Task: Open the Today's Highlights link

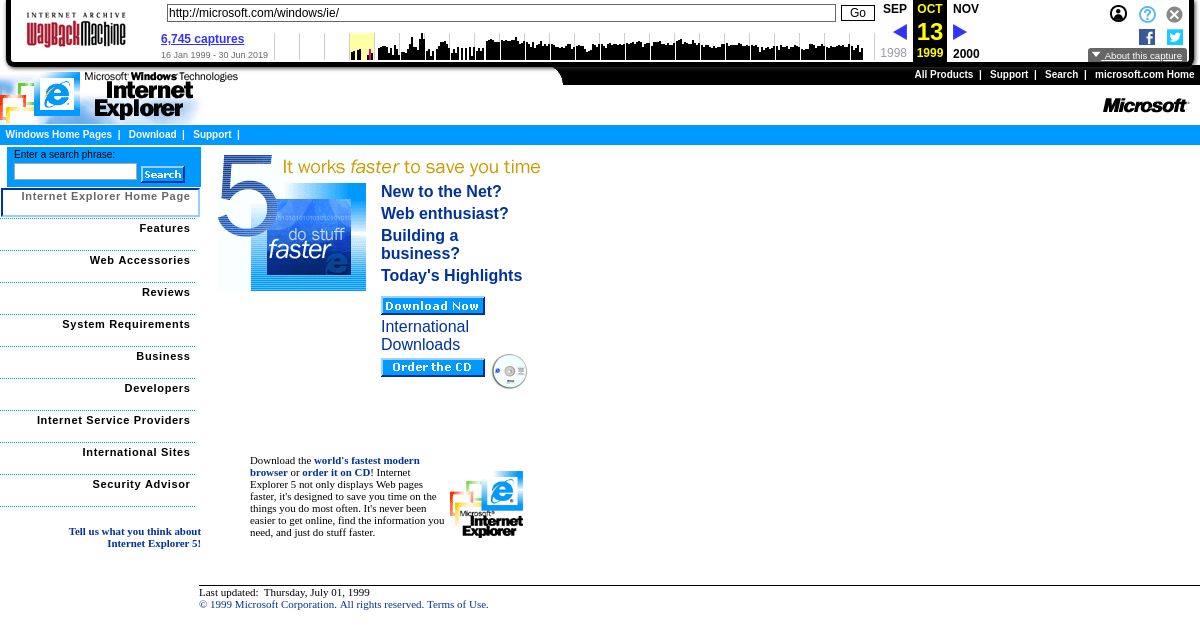Action: click(x=451, y=275)
